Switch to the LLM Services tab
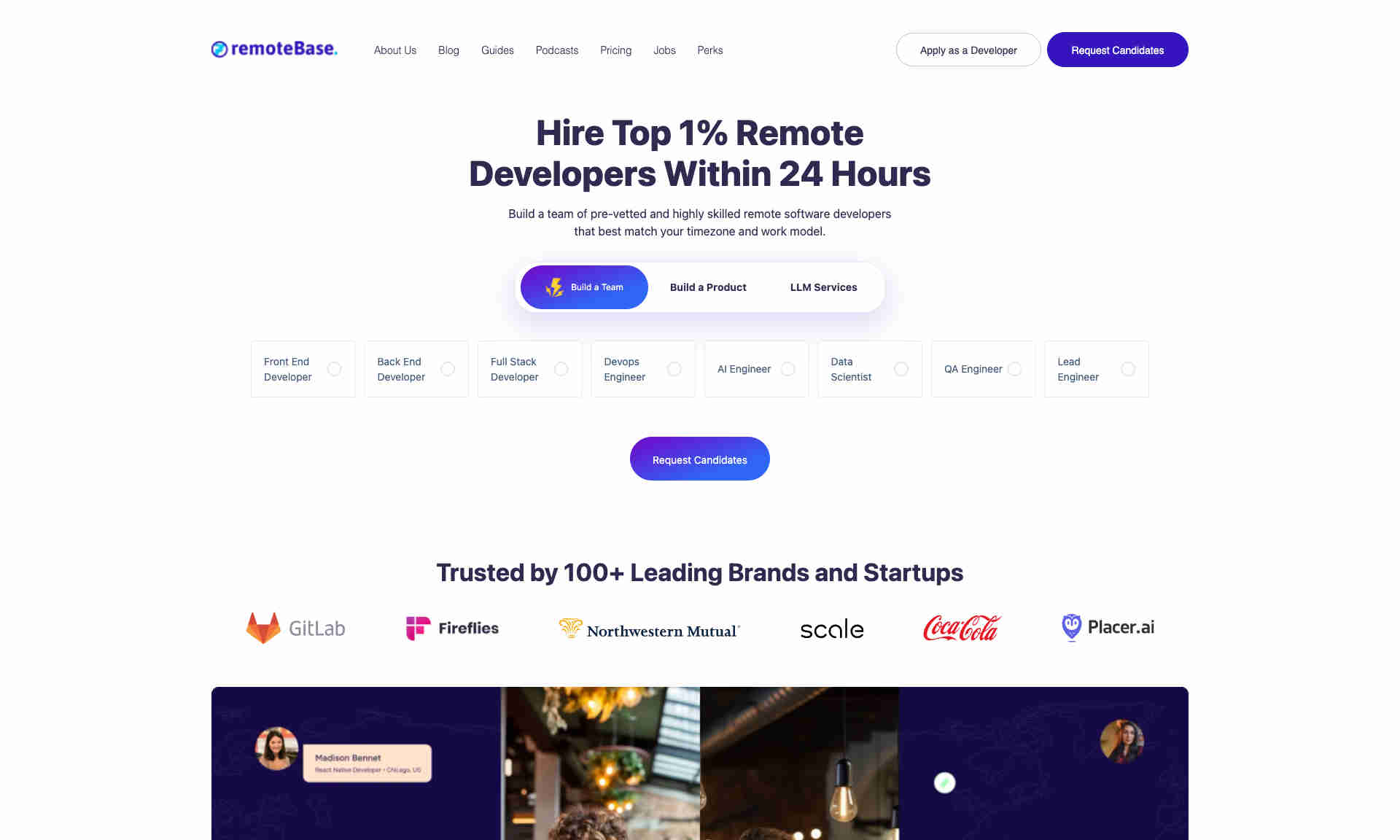This screenshot has height=840, width=1400. tap(824, 287)
